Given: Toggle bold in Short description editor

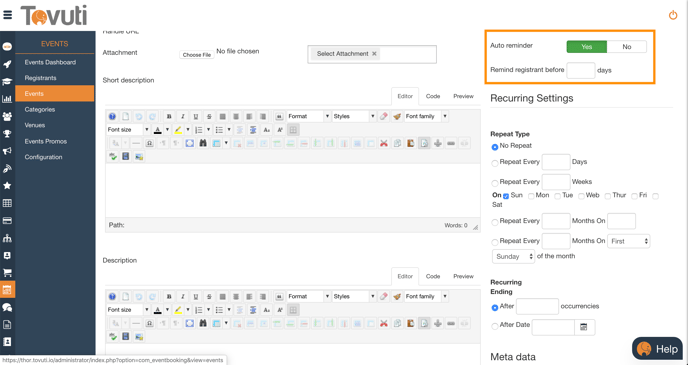Looking at the screenshot, I should pyautogui.click(x=169, y=116).
